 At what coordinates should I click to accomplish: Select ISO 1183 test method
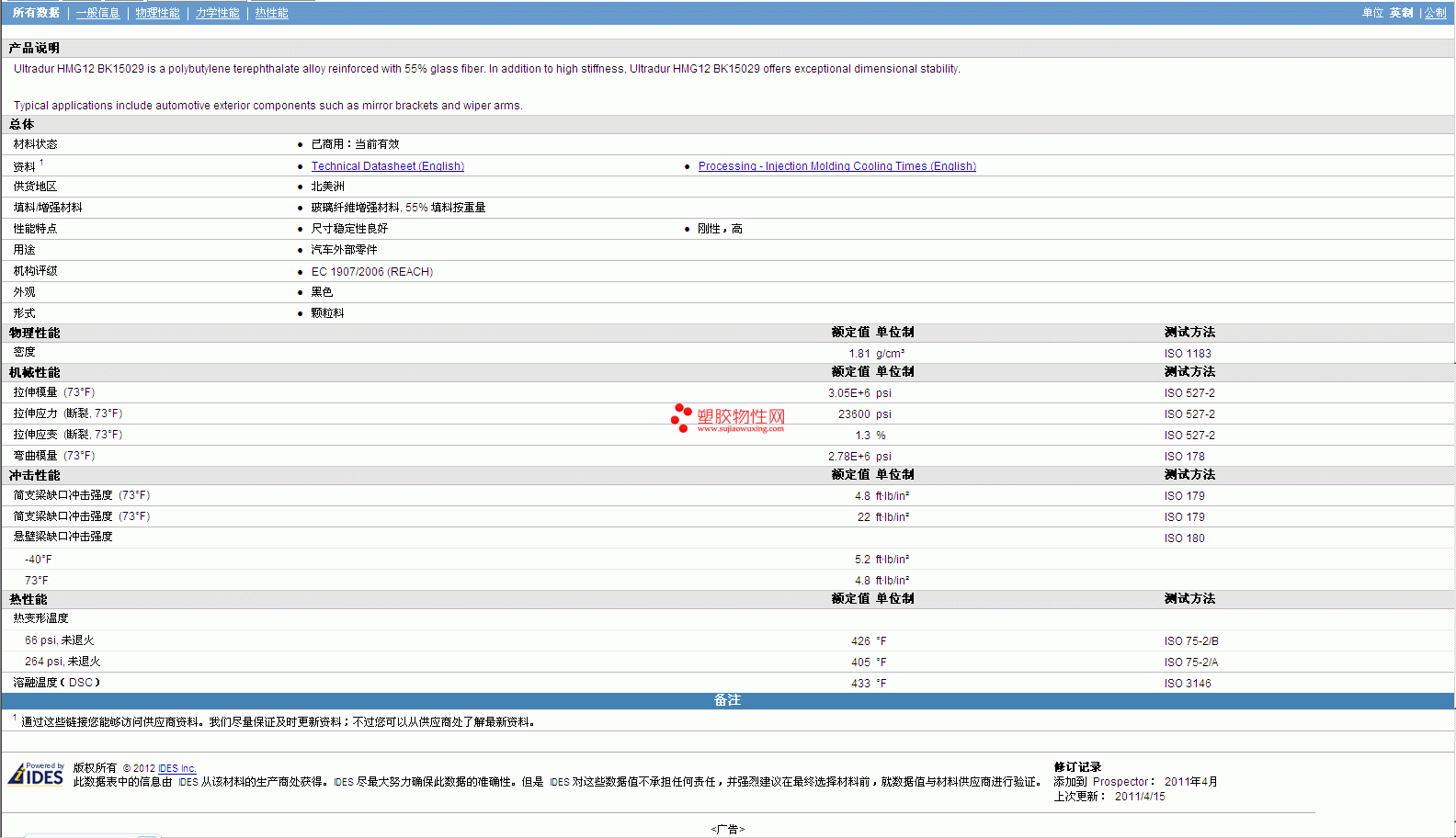tap(1188, 354)
